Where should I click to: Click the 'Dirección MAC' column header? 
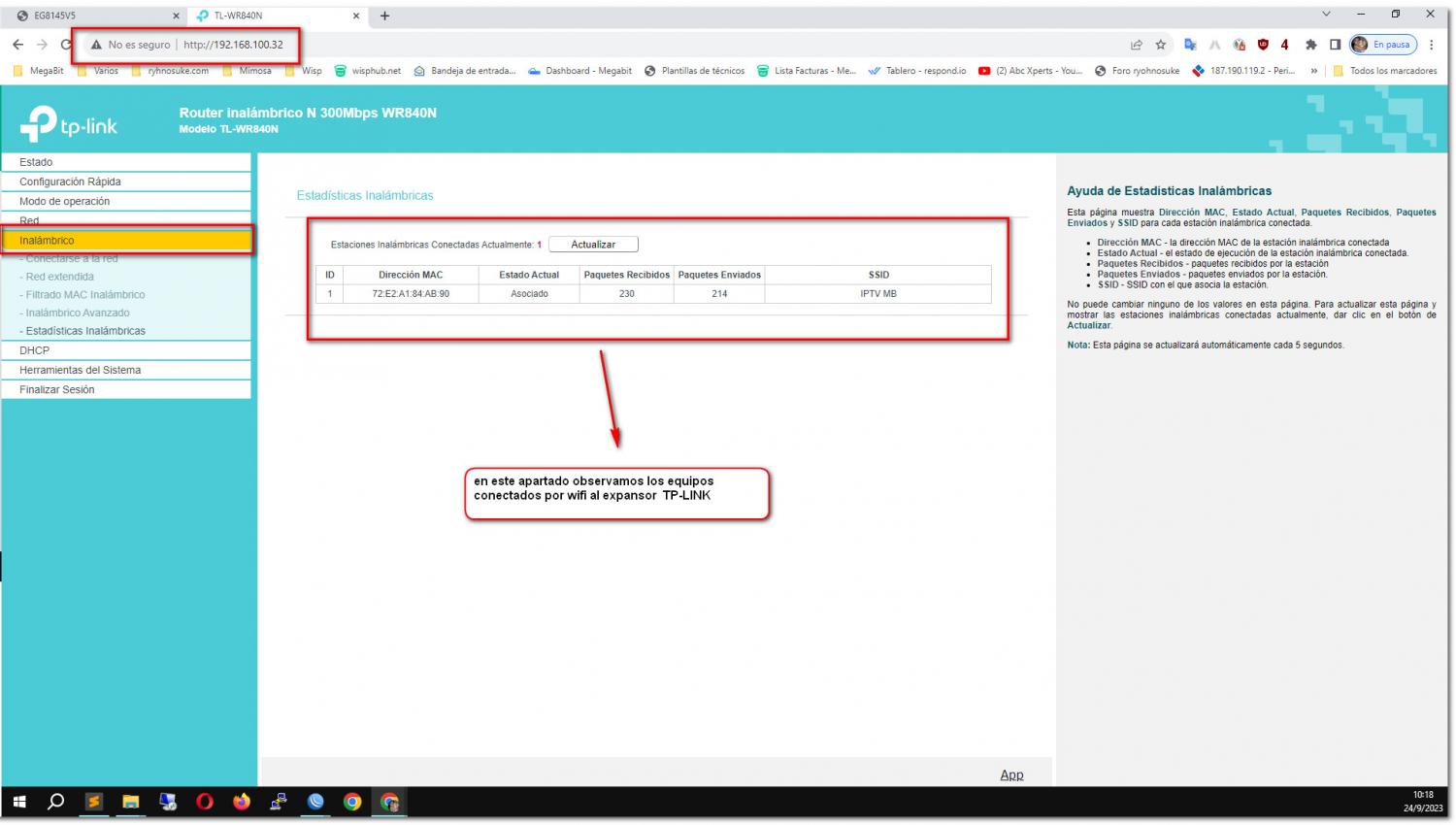[x=411, y=275]
